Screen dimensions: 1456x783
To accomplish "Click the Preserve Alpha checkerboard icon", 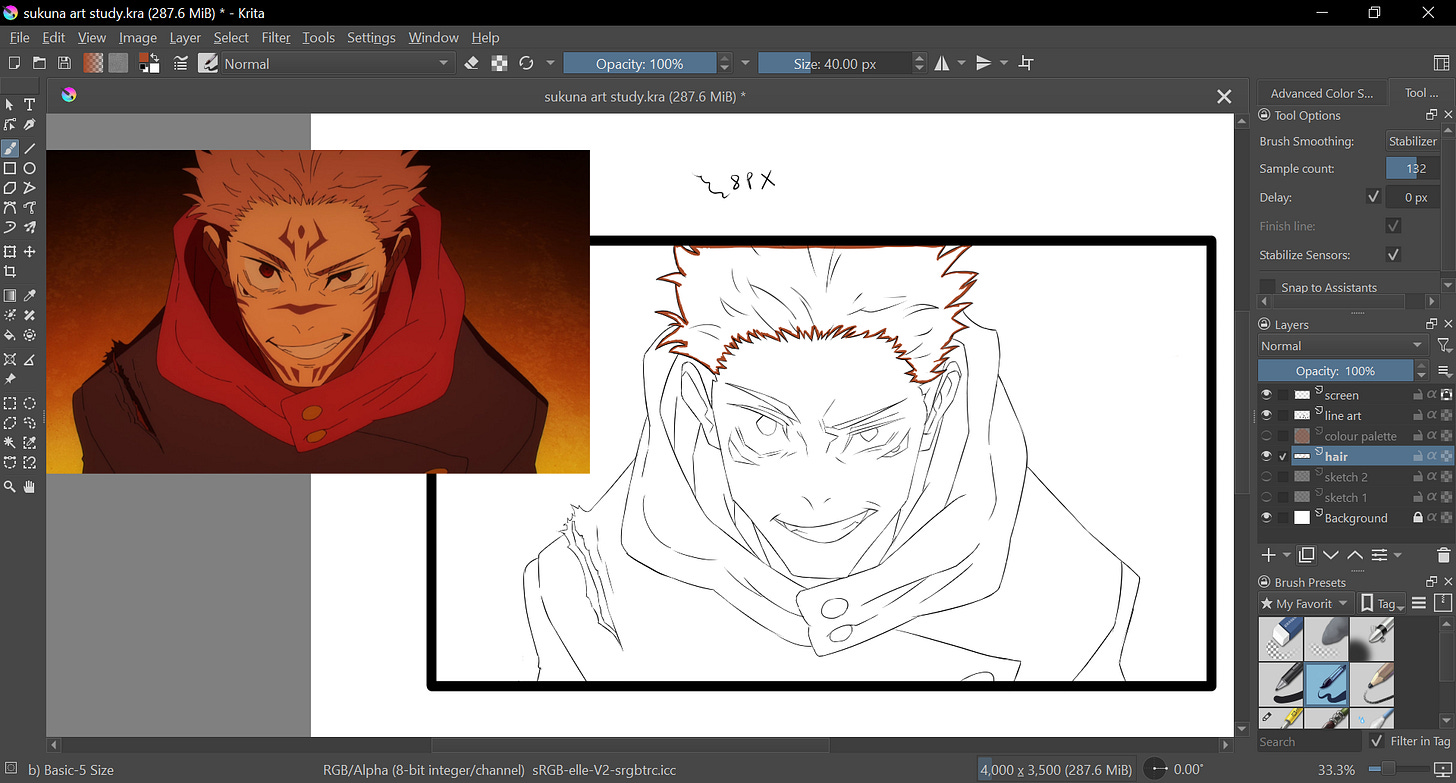I will click(x=499, y=63).
